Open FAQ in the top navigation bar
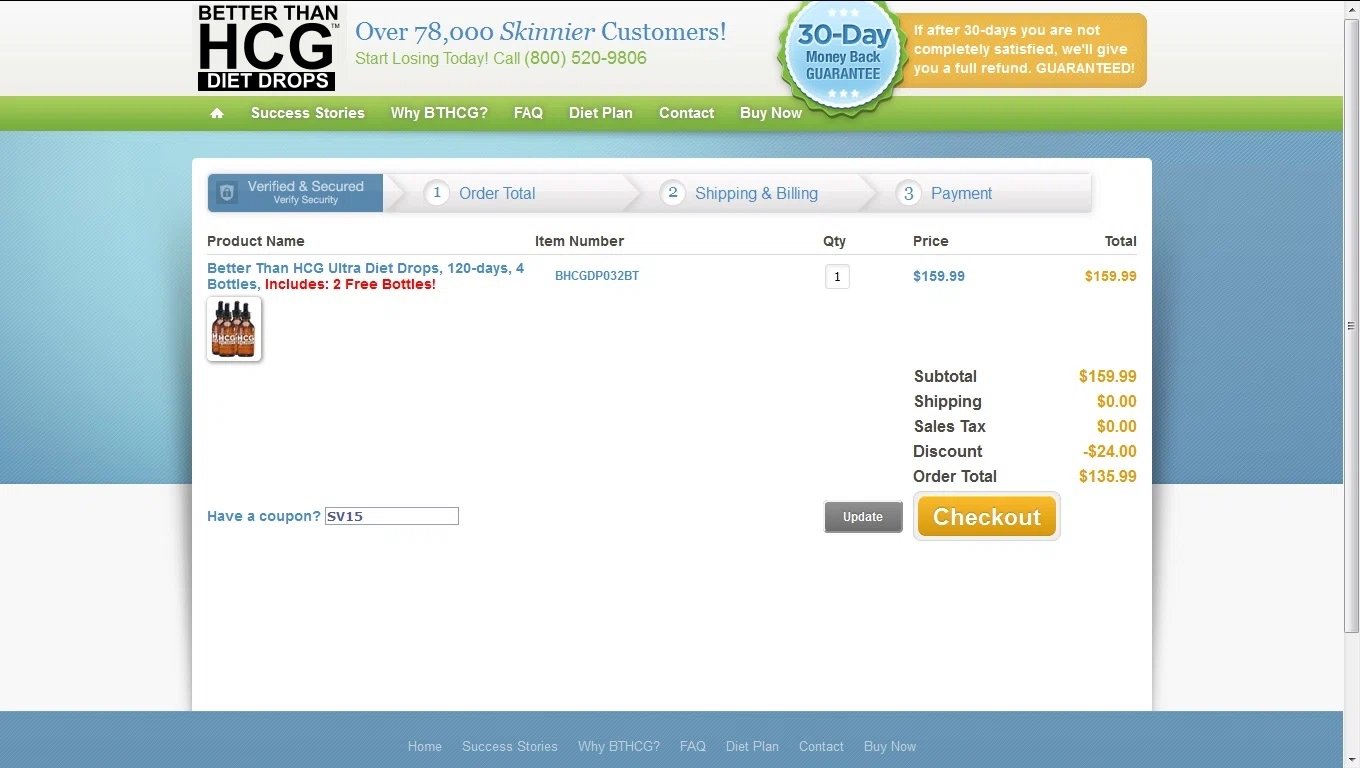Image resolution: width=1360 pixels, height=768 pixels. [528, 113]
